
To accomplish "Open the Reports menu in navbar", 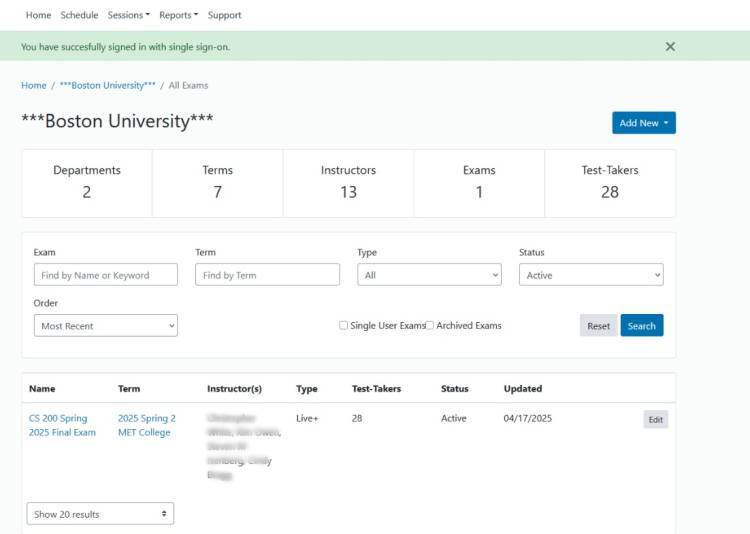I will (178, 15).
